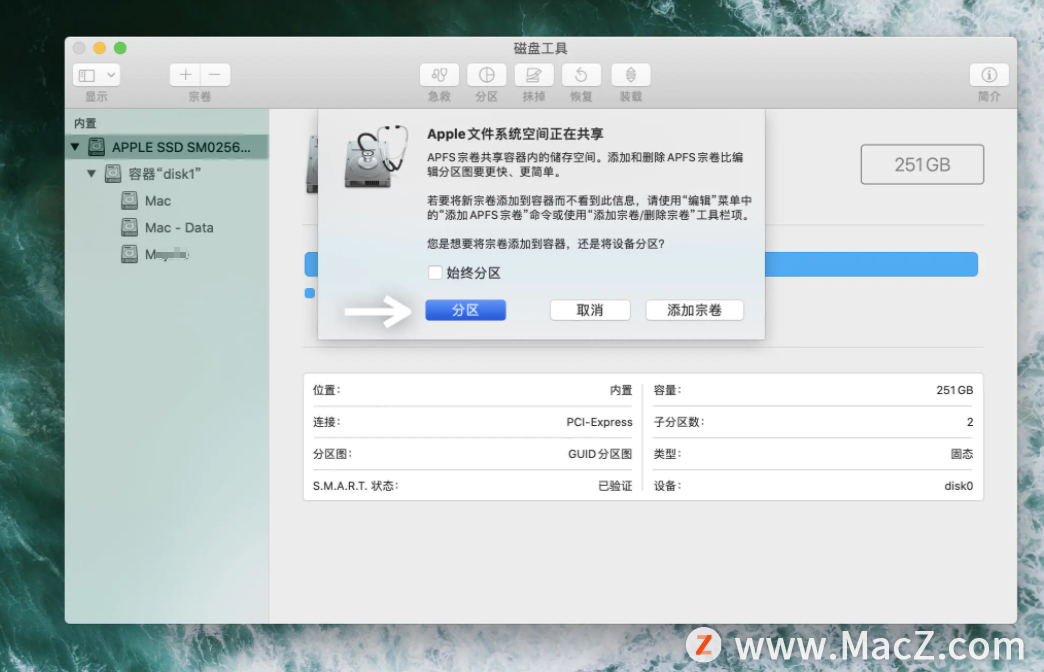This screenshot has height=672, width=1044.
Task: Click the Partition (分区) toolbar pie icon
Action: click(x=487, y=75)
